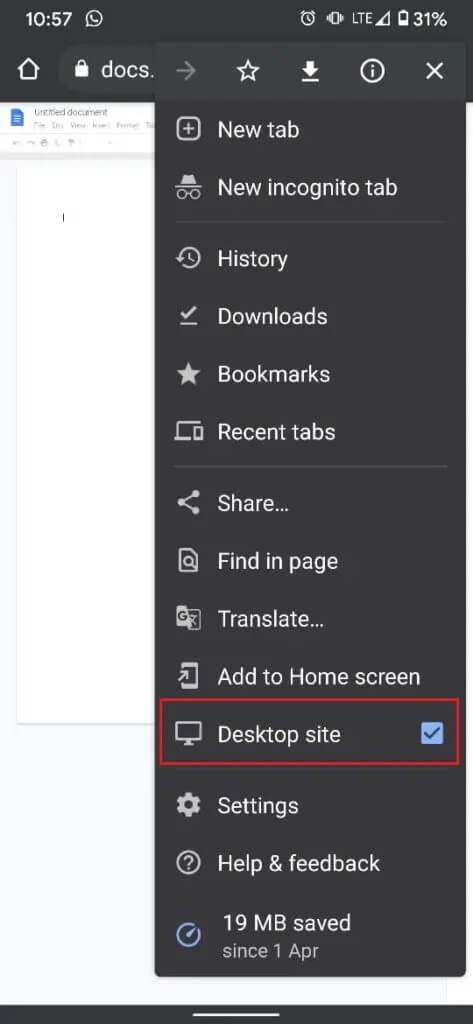Tap the address bar showing docs.
Viewport: 473px width, 1024px height.
tap(108, 71)
